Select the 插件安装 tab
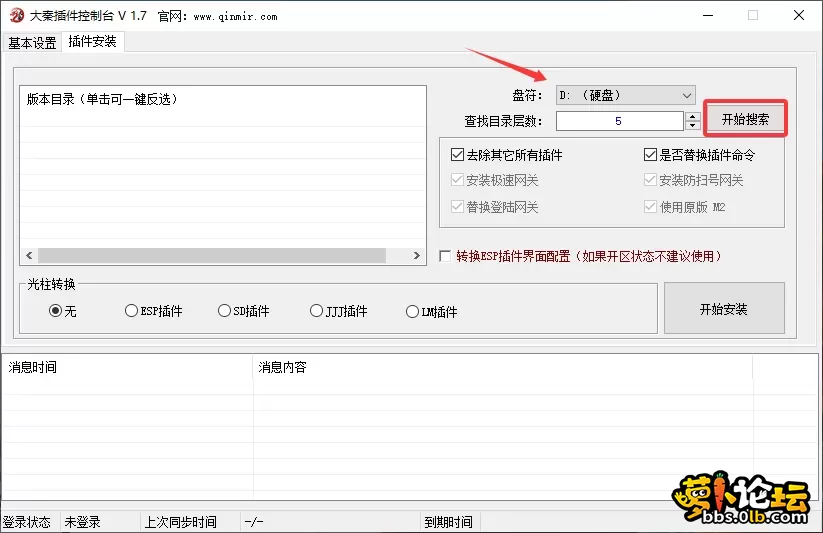Image resolution: width=823 pixels, height=533 pixels. click(92, 41)
